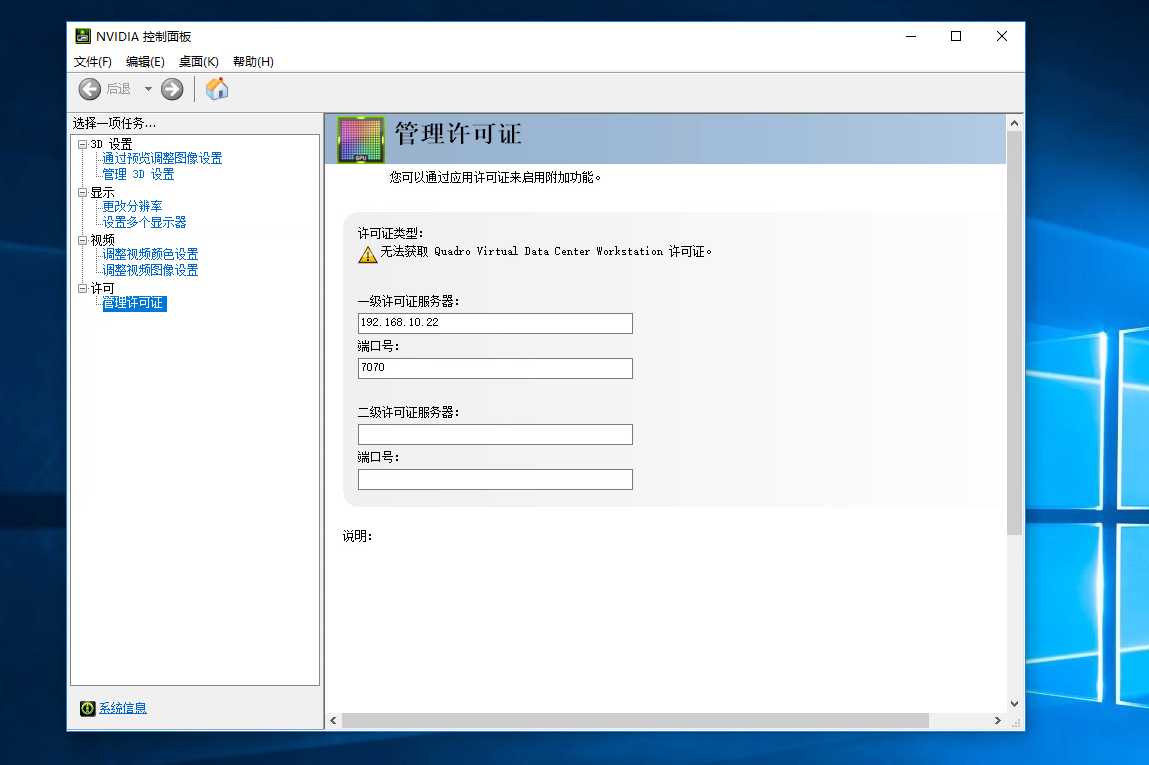Open the 桌面(K) menu
The image size is (1149, 765).
199,62
